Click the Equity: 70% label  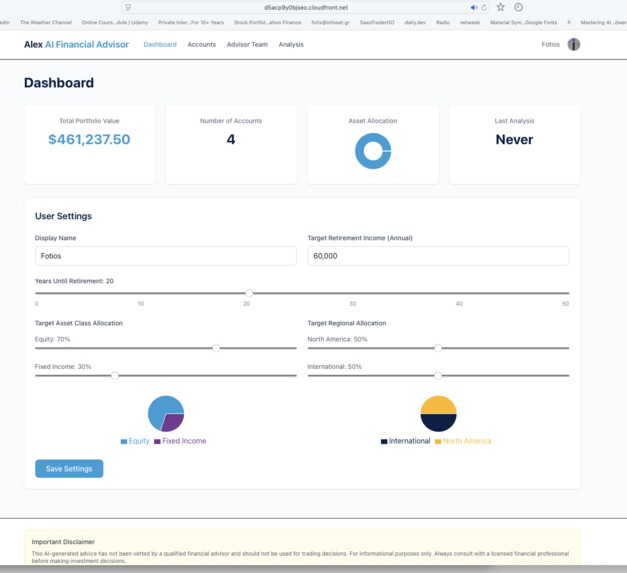pos(52,339)
